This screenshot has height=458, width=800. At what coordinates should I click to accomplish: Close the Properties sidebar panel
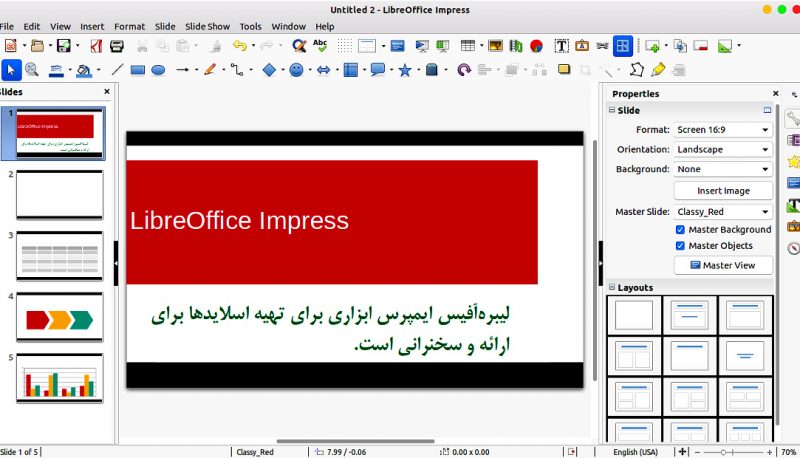[776, 93]
